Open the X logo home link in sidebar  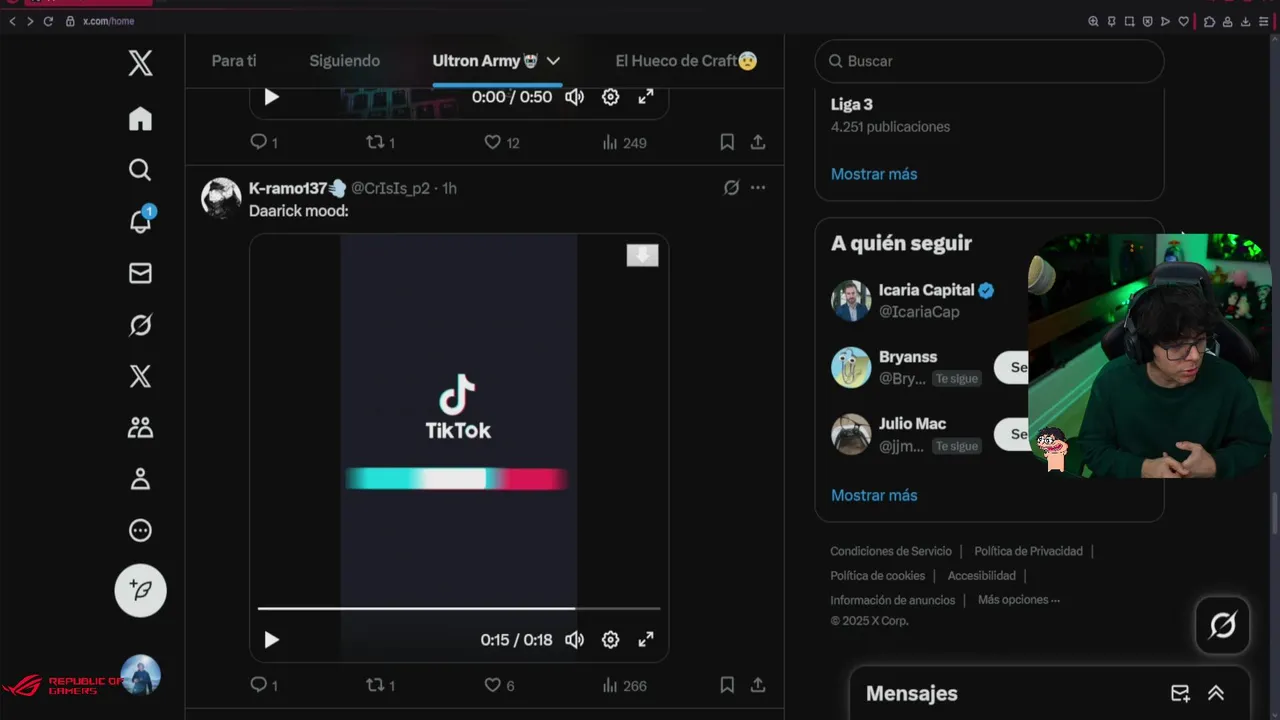[x=140, y=63]
